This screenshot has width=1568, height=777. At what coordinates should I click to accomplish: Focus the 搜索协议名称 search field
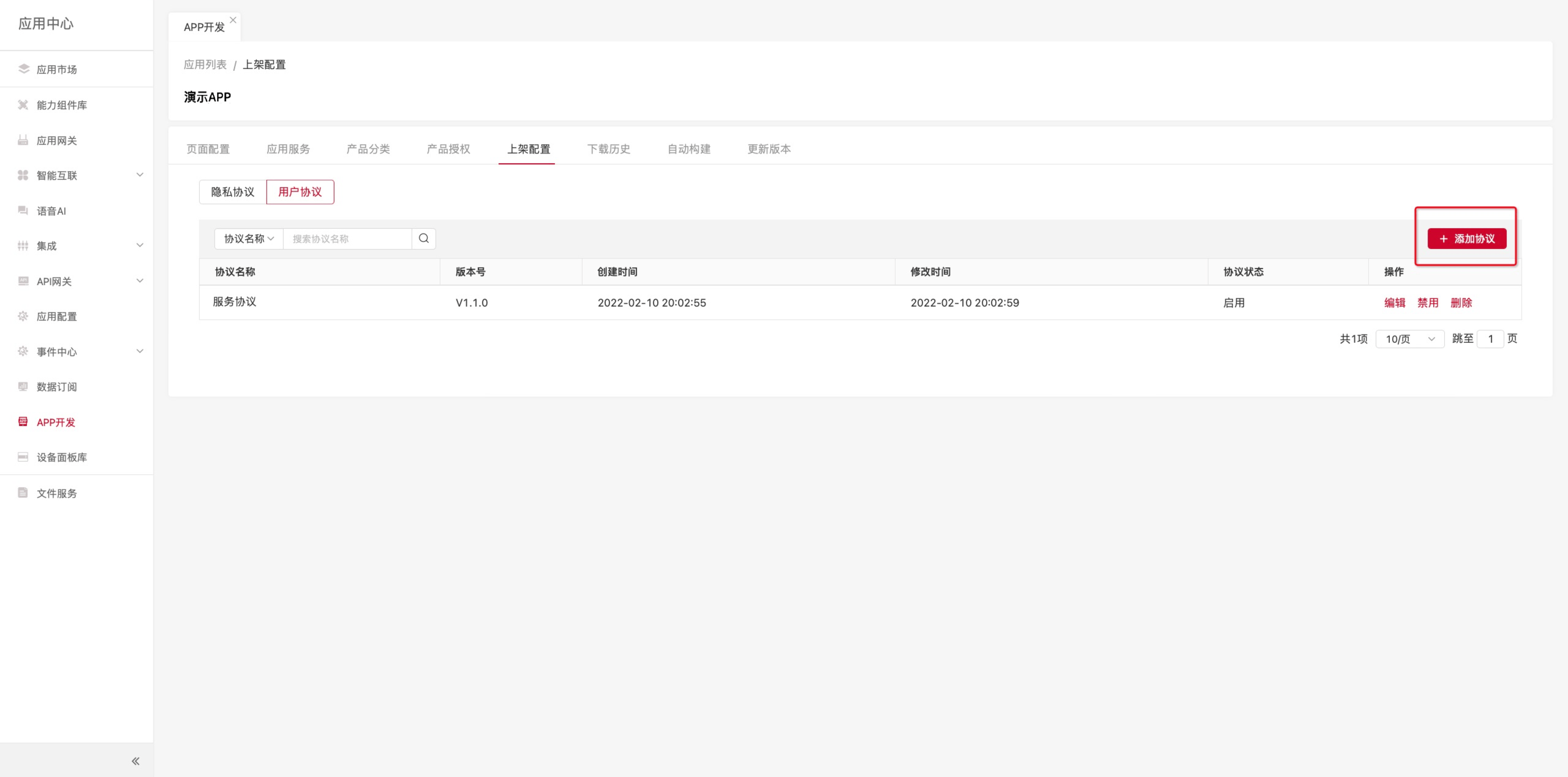point(347,238)
